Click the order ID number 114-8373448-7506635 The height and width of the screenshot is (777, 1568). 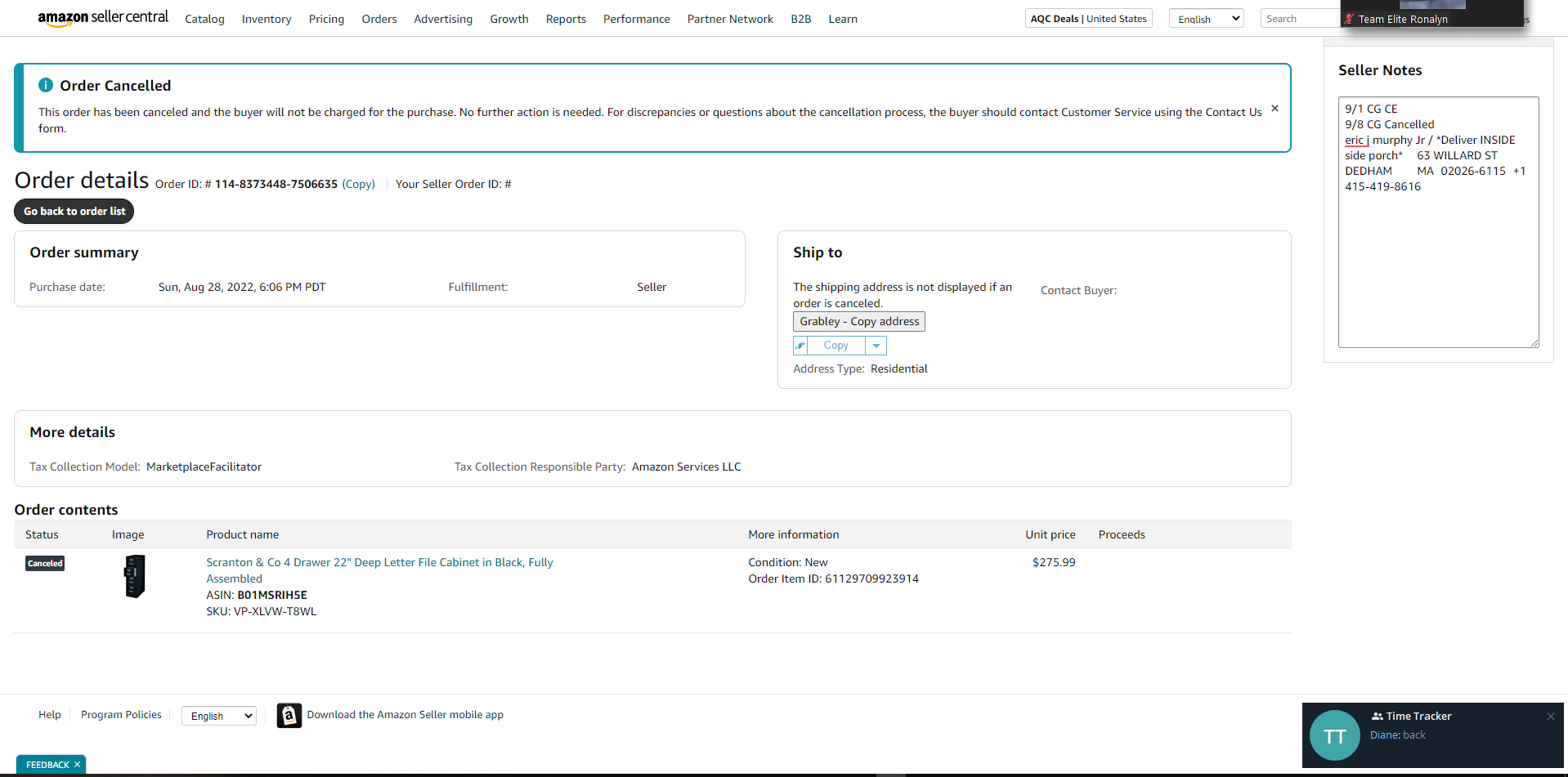276,184
